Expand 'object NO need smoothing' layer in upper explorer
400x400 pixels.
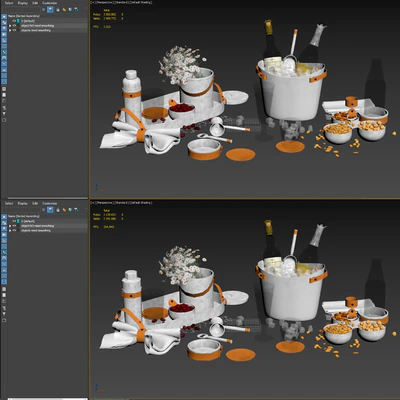(x=10, y=26)
